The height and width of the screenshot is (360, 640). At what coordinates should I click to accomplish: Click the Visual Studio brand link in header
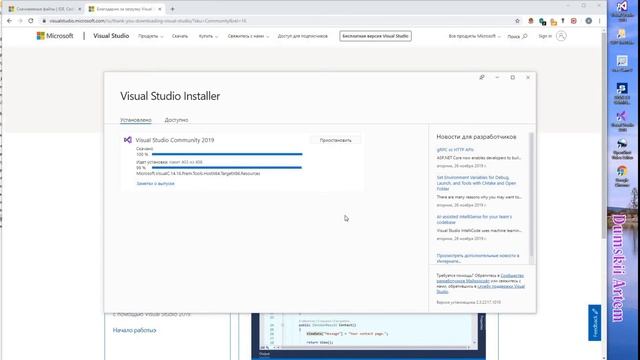tap(111, 36)
